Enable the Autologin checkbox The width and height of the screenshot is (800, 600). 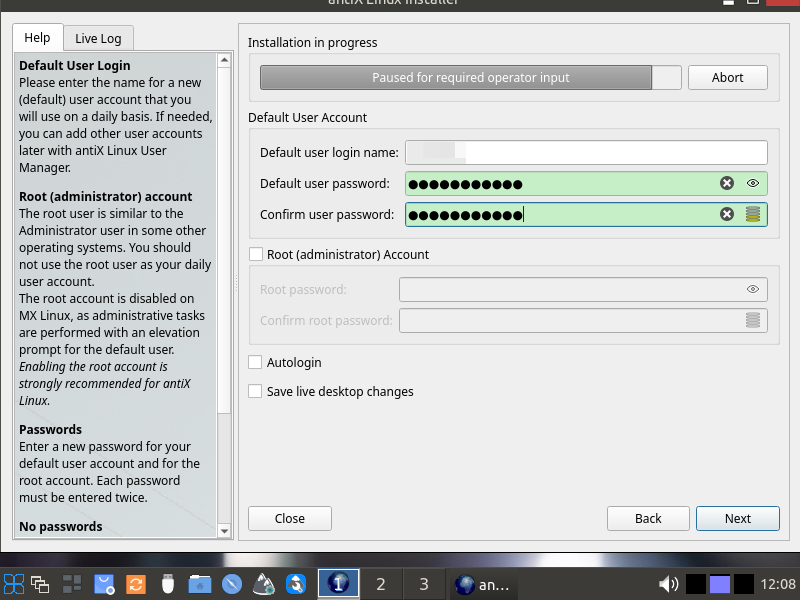pos(256,363)
